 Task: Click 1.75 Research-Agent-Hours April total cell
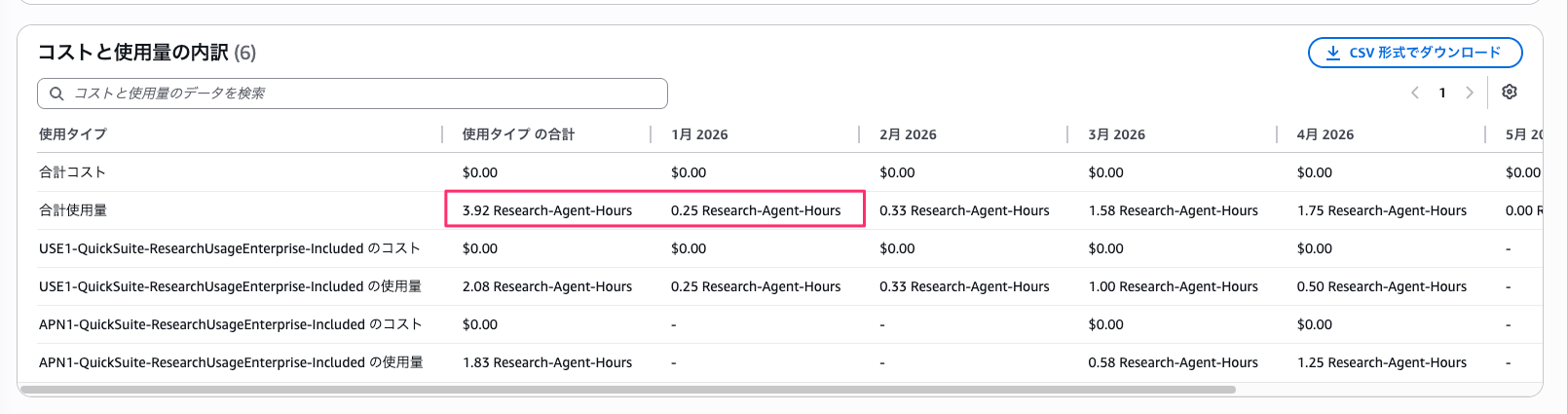[1381, 210]
